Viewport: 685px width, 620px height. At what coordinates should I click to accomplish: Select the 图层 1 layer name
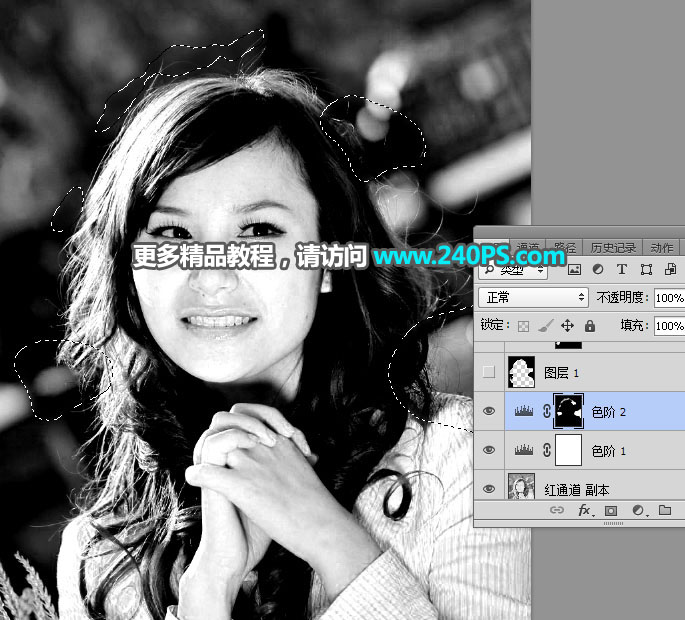[x=561, y=373]
